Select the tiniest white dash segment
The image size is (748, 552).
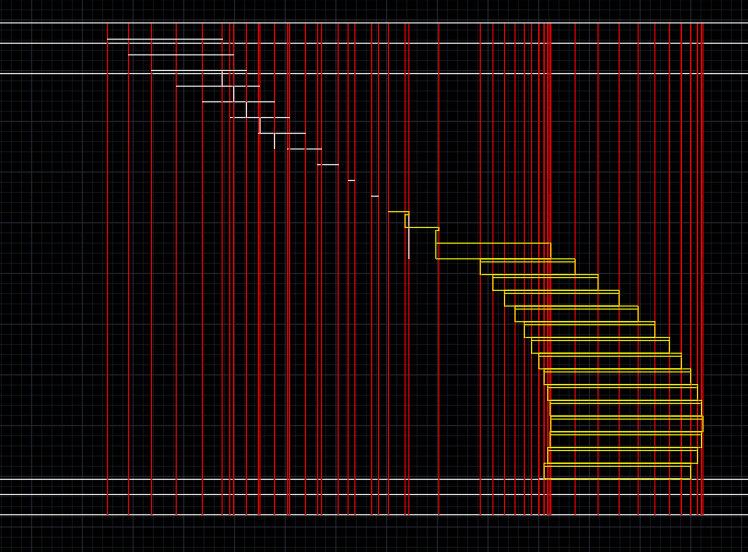(352, 180)
